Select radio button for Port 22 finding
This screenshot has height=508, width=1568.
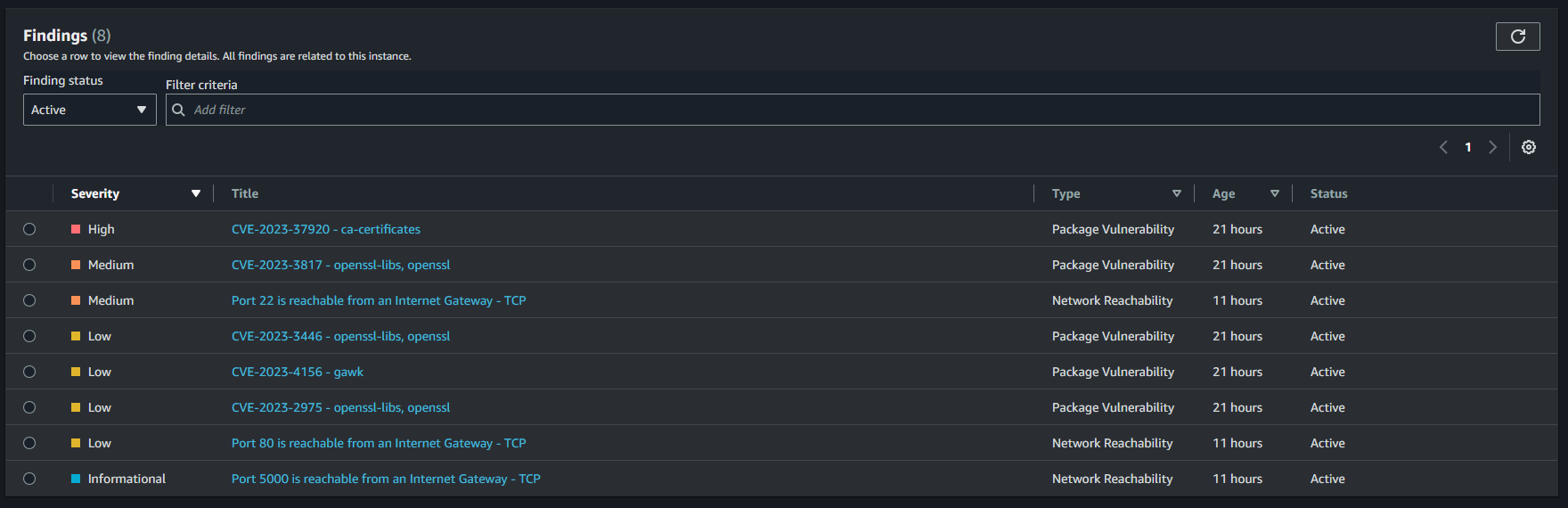coord(29,300)
